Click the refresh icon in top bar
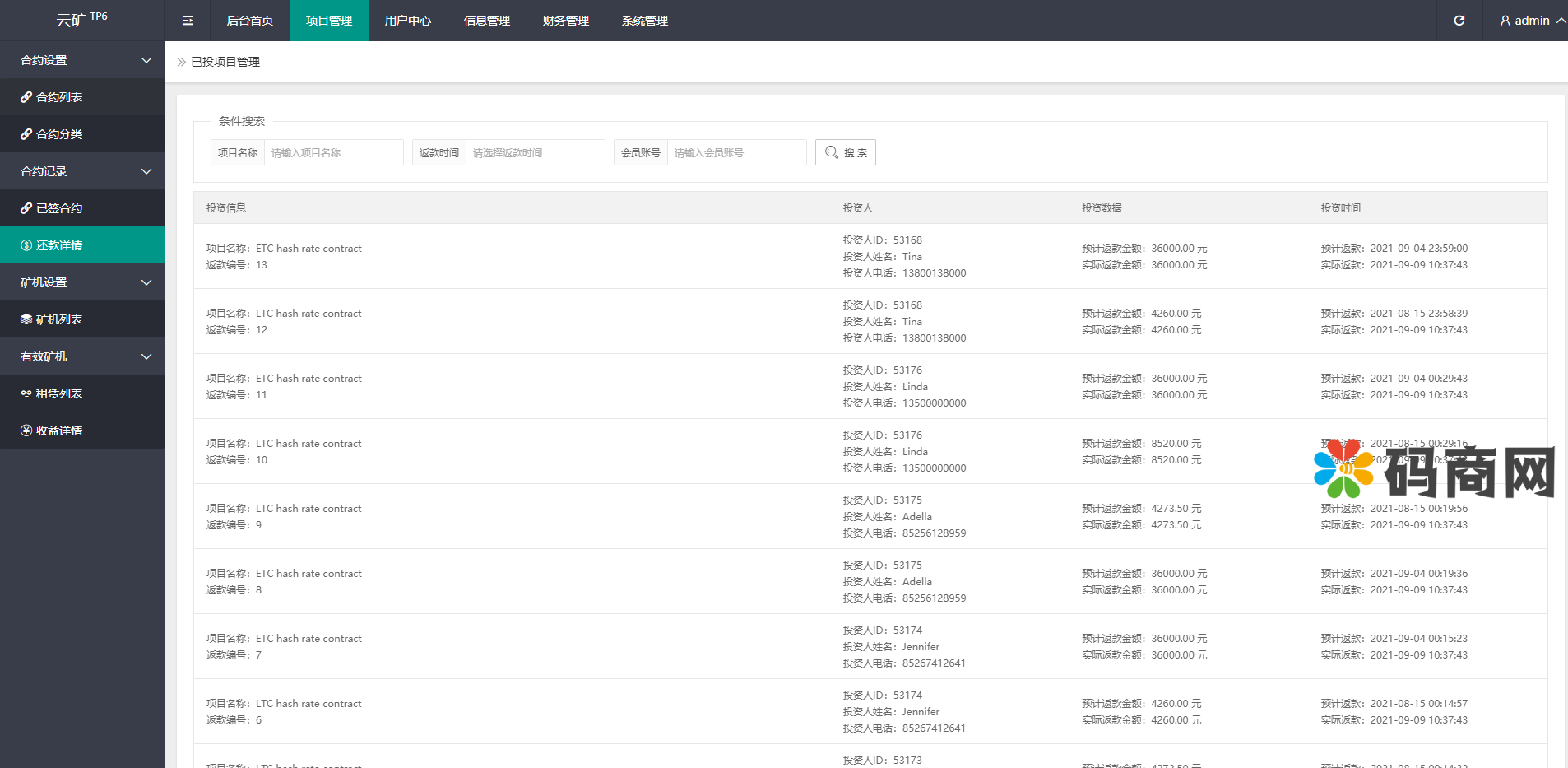This screenshot has height=768, width=1568. 1459,21
